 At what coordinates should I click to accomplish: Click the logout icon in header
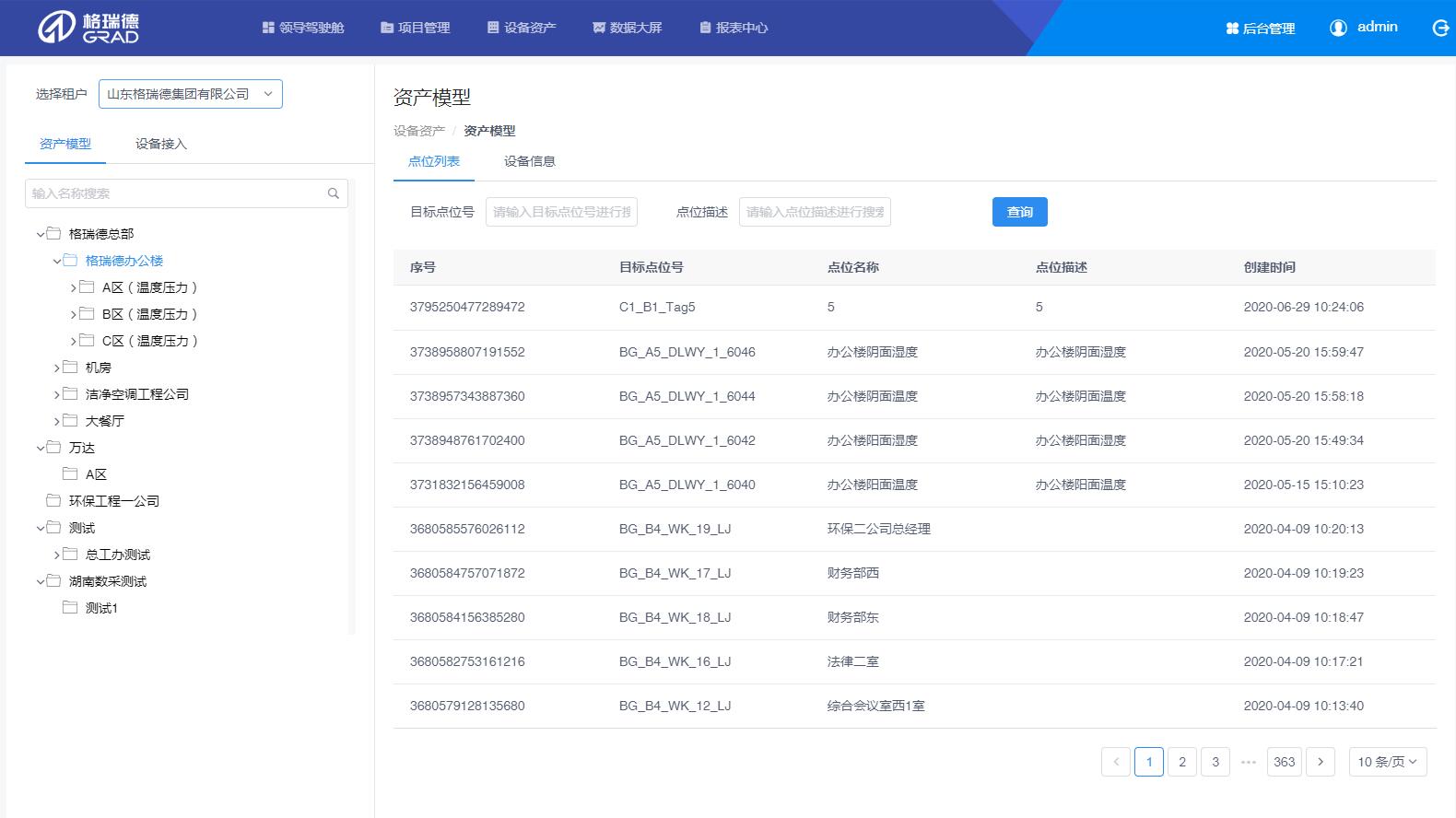click(1440, 29)
